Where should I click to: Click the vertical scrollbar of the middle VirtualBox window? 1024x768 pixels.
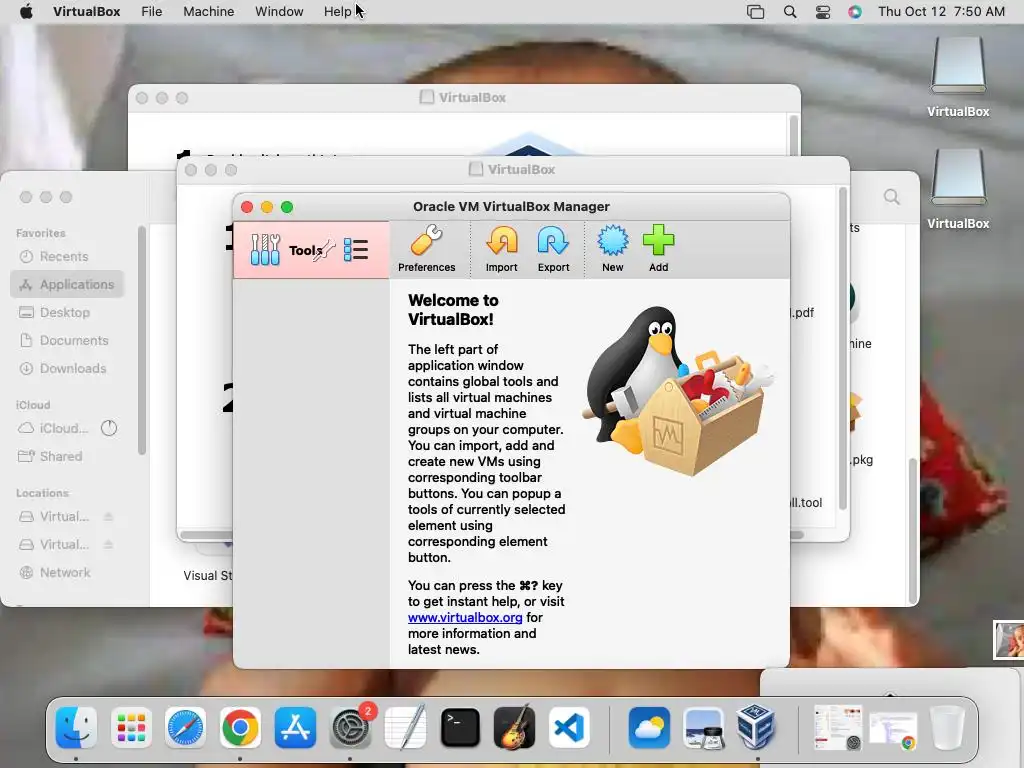842,349
